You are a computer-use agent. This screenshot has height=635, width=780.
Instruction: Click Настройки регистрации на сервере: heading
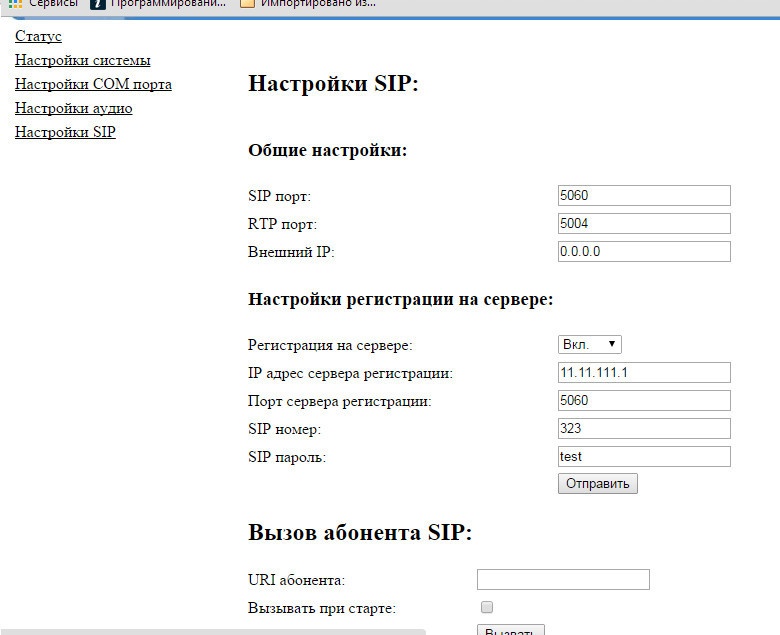(400, 299)
